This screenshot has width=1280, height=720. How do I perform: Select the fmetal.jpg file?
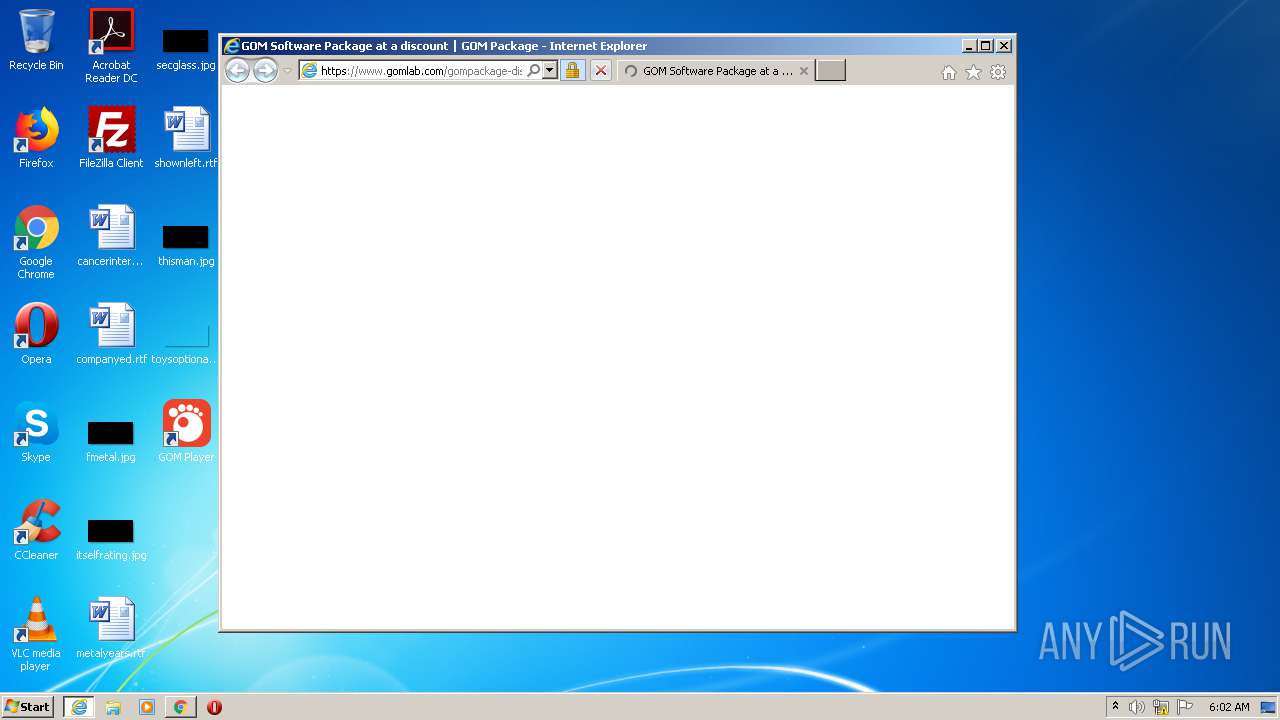111,441
